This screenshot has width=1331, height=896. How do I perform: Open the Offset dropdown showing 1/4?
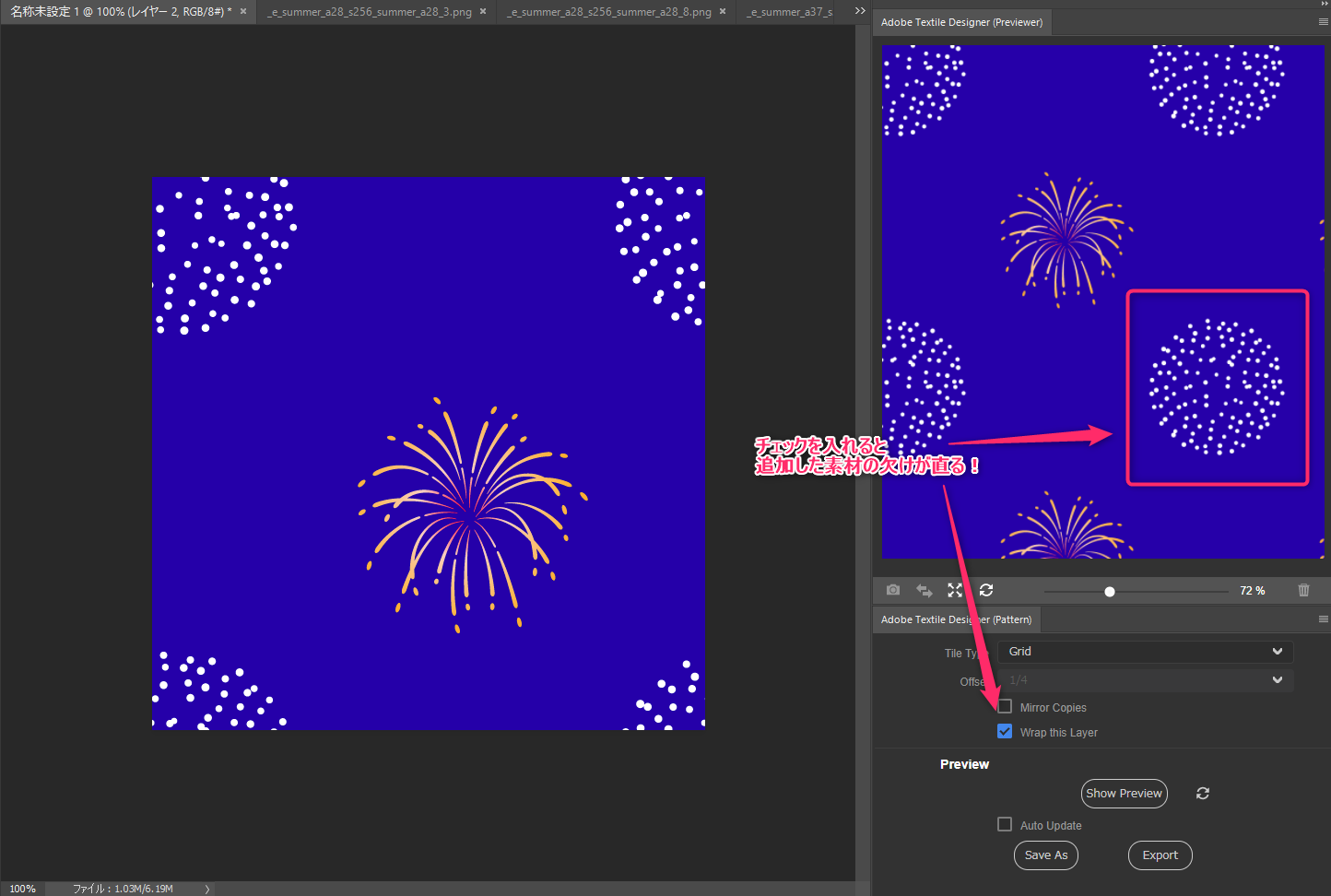(x=1145, y=680)
